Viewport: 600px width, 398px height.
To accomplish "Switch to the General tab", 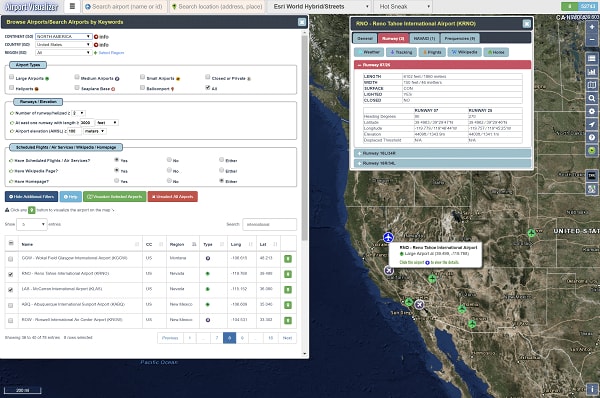I will 365,38.
